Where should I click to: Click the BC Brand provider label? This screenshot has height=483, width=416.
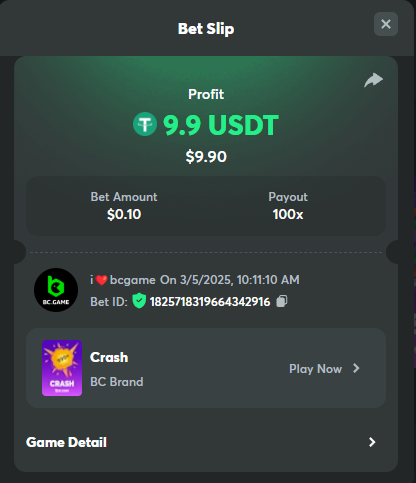pos(117,382)
